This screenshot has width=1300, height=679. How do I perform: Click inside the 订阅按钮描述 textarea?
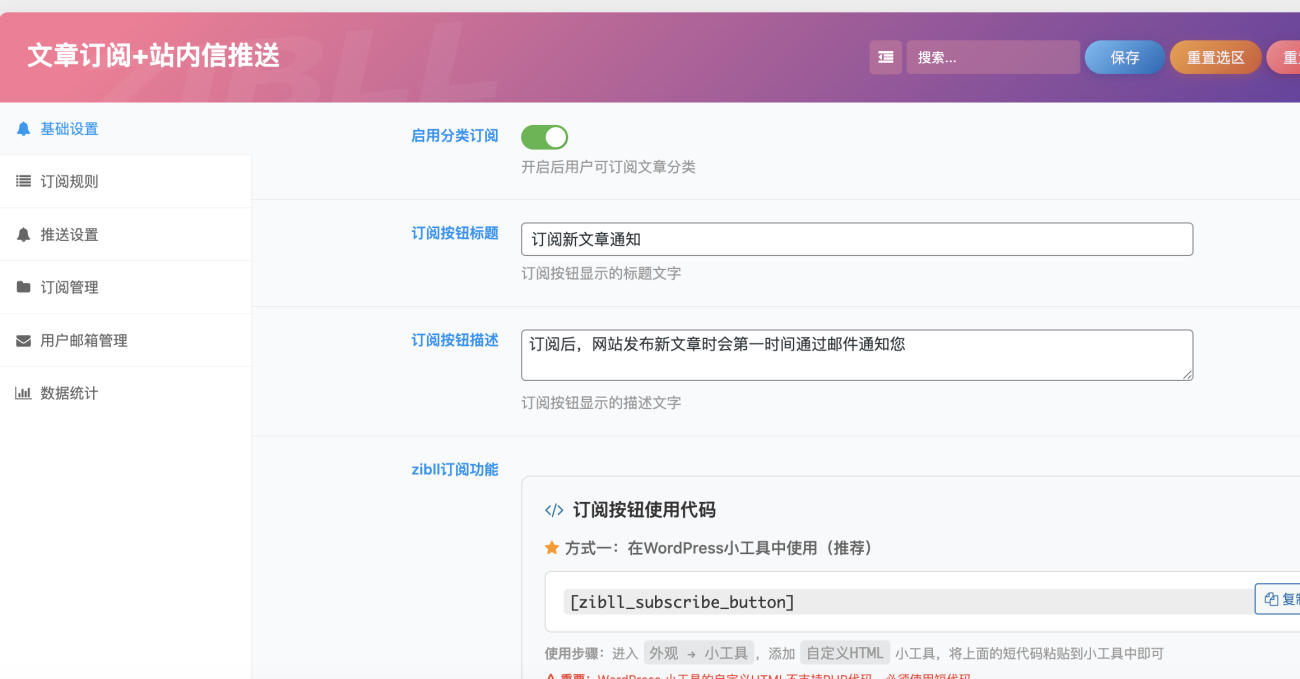(856, 355)
